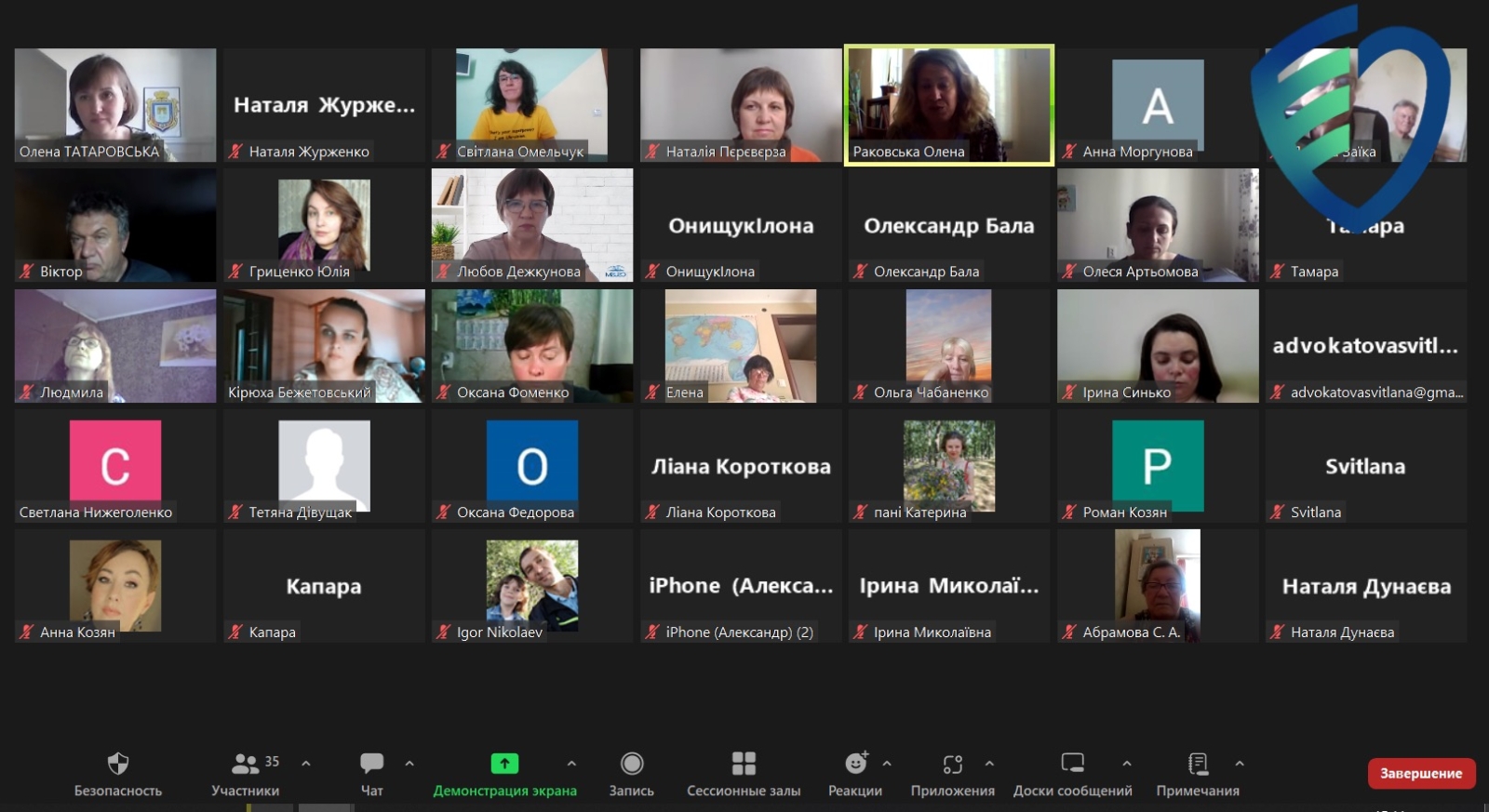
Task: Click the Запись record icon
Action: coord(632,765)
